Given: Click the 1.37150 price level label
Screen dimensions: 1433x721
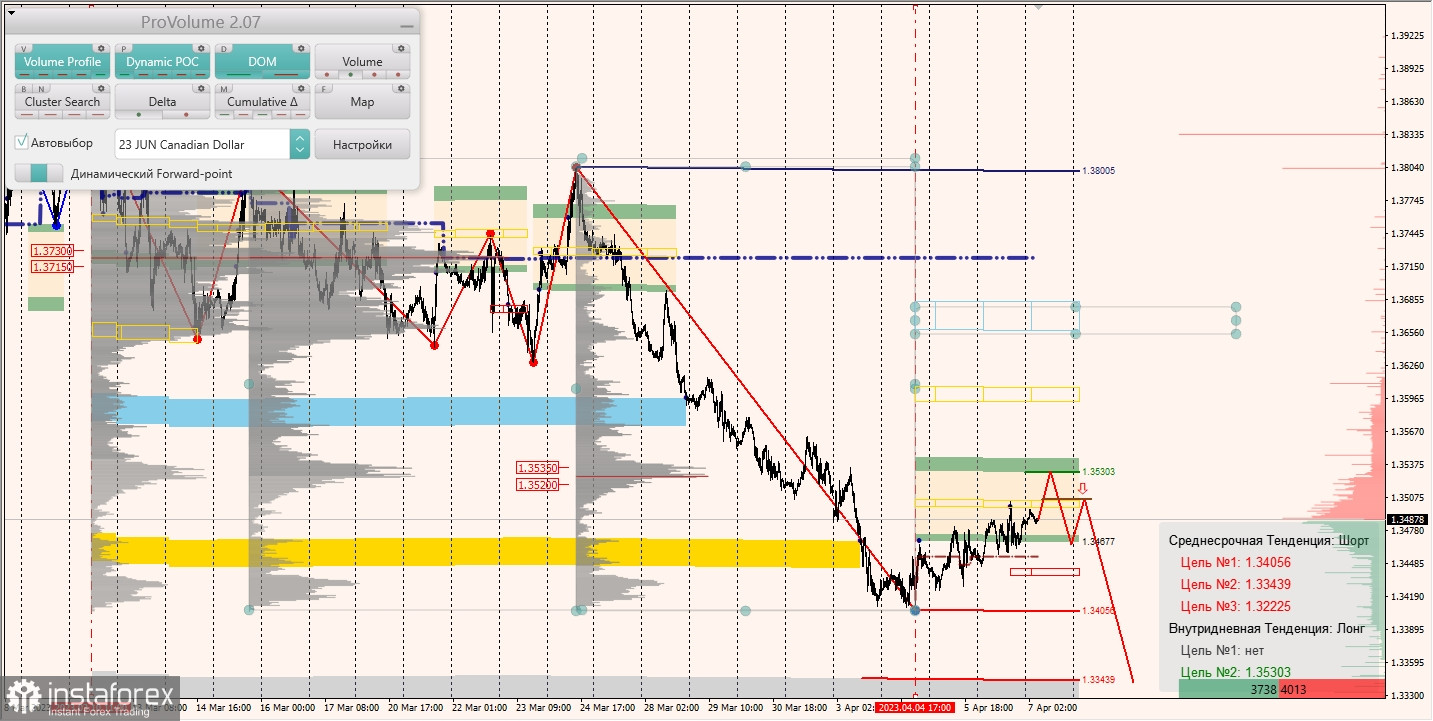Looking at the screenshot, I should [50, 267].
